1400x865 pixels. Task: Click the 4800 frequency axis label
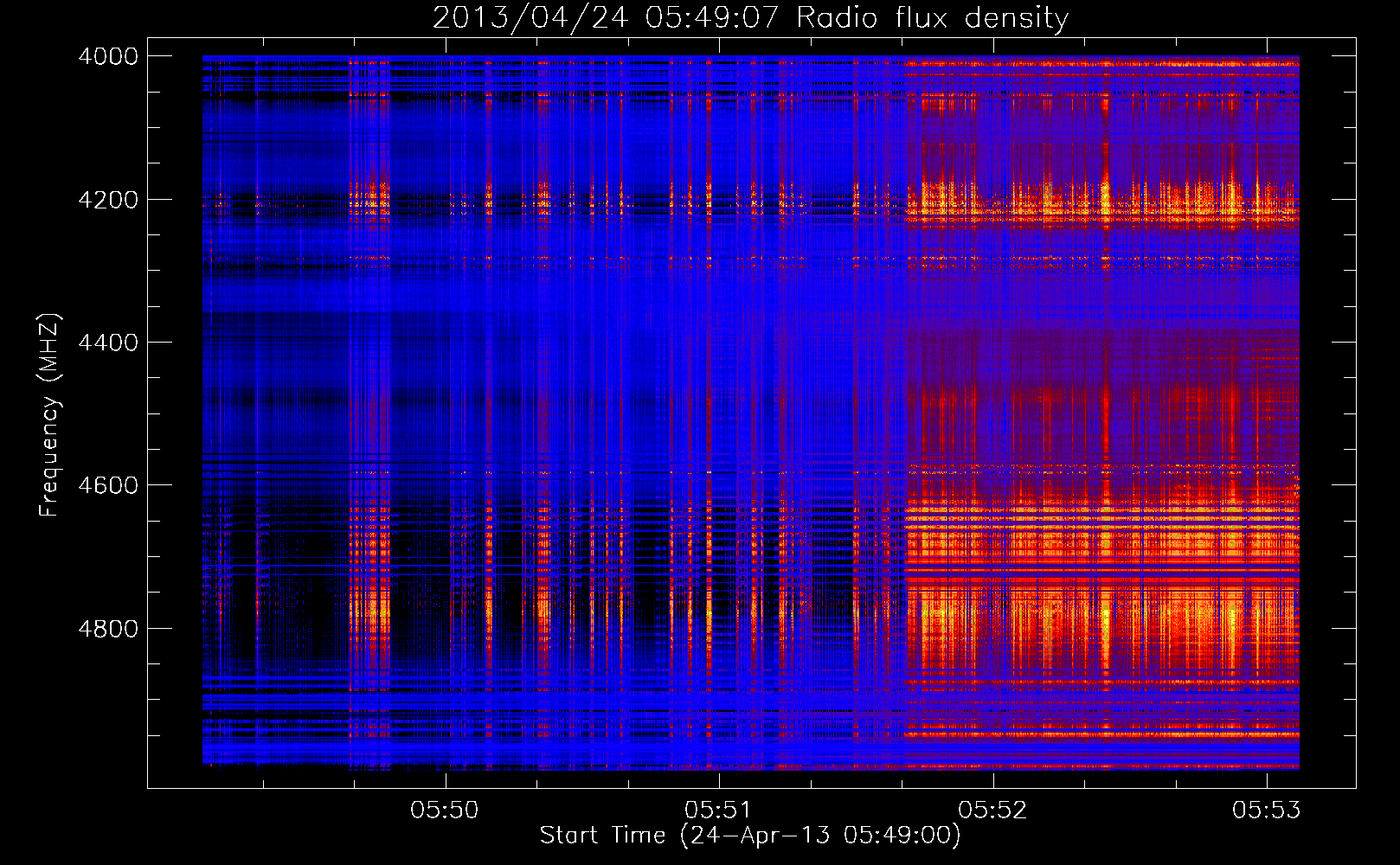[x=108, y=629]
